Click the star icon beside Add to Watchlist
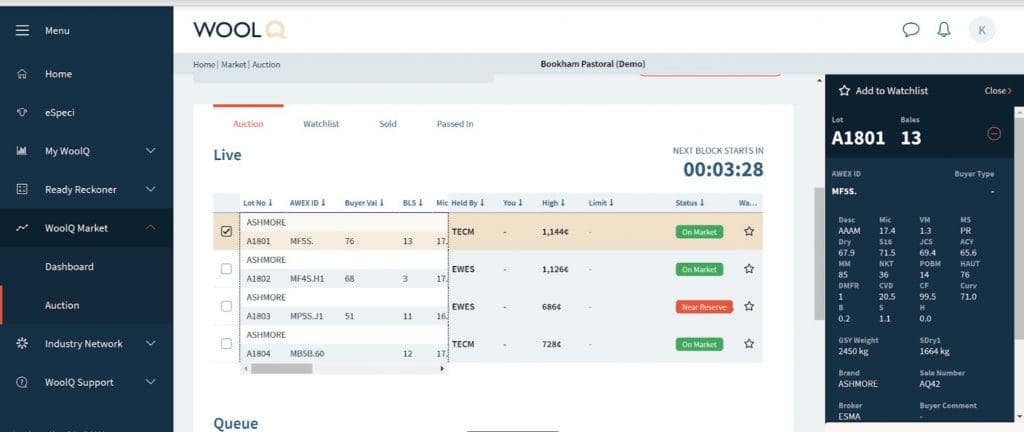 coord(844,91)
